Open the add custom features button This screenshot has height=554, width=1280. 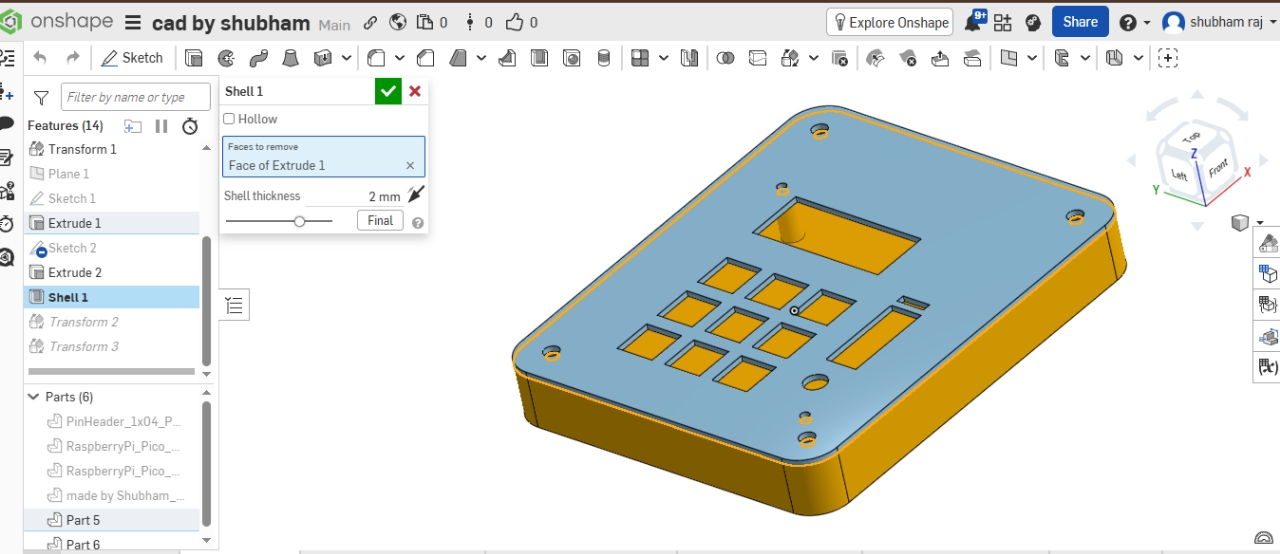1167,58
